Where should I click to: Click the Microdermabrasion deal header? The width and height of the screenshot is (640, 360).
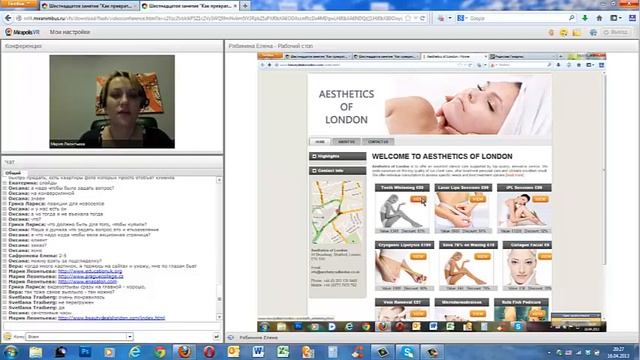pos(461,302)
